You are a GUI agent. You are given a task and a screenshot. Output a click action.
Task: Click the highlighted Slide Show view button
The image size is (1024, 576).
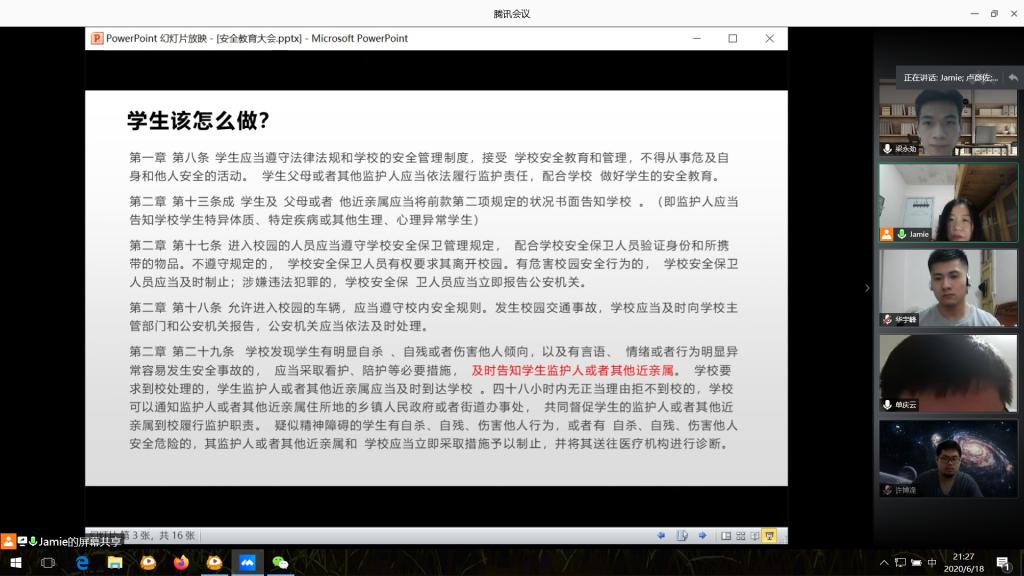(x=770, y=535)
